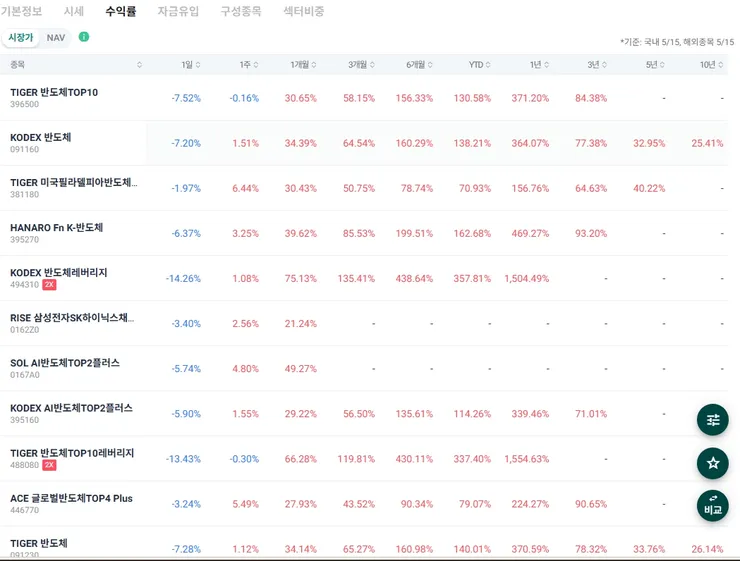Click KODEX 반도체 10-year value 25.41%
740x561 pixels.
coord(707,143)
